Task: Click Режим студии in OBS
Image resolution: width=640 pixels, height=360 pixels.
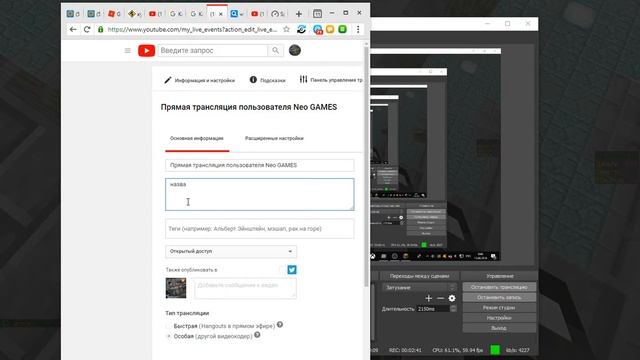Action: click(499, 308)
